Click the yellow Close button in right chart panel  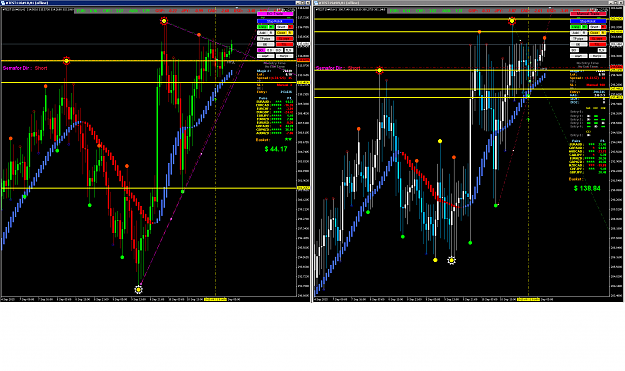click(x=597, y=33)
